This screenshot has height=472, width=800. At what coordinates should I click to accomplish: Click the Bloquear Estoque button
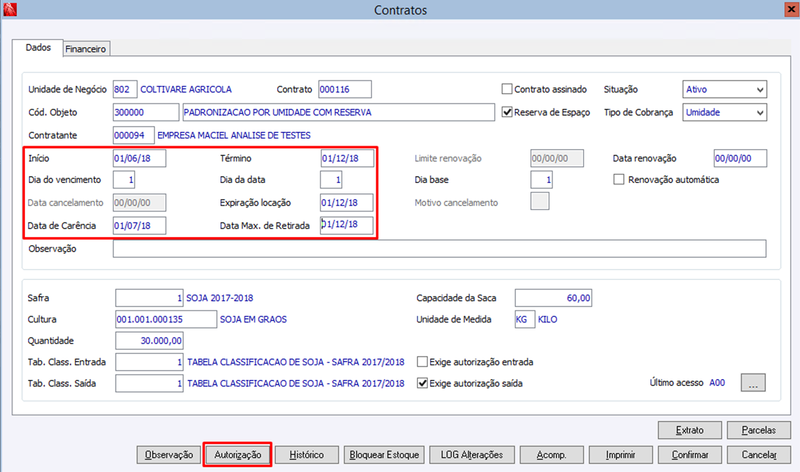pyautogui.click(x=384, y=455)
